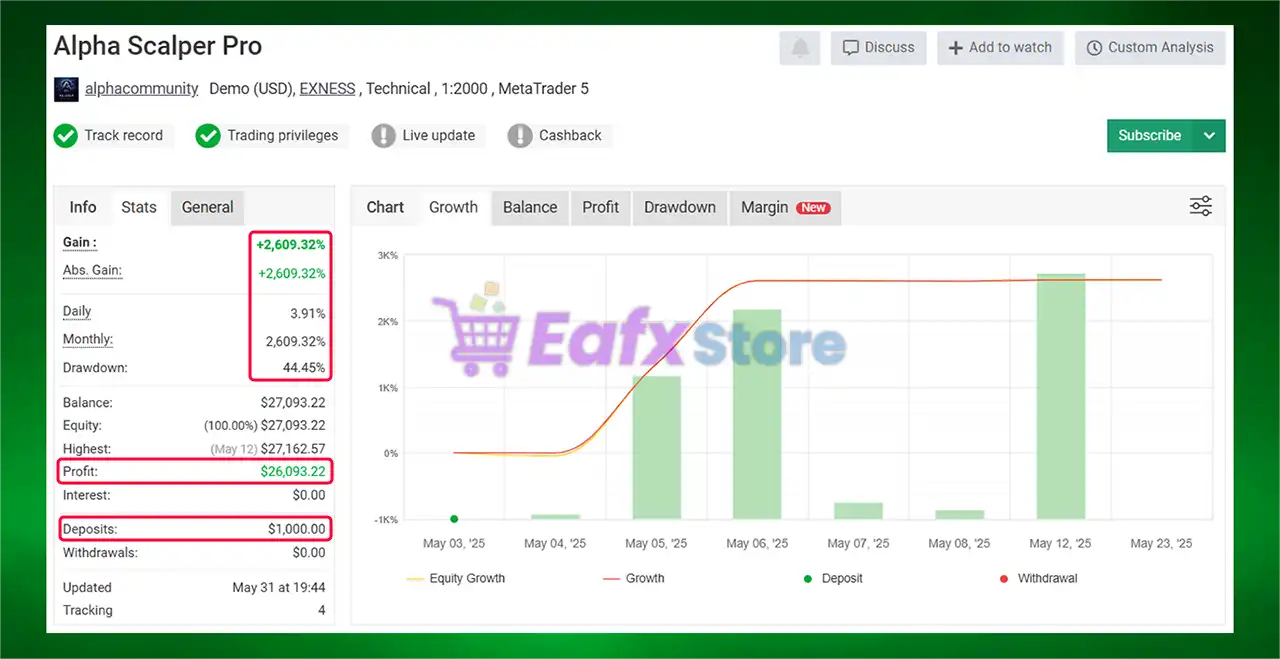Click the Updated May 31 at 19:44 value

click(279, 588)
